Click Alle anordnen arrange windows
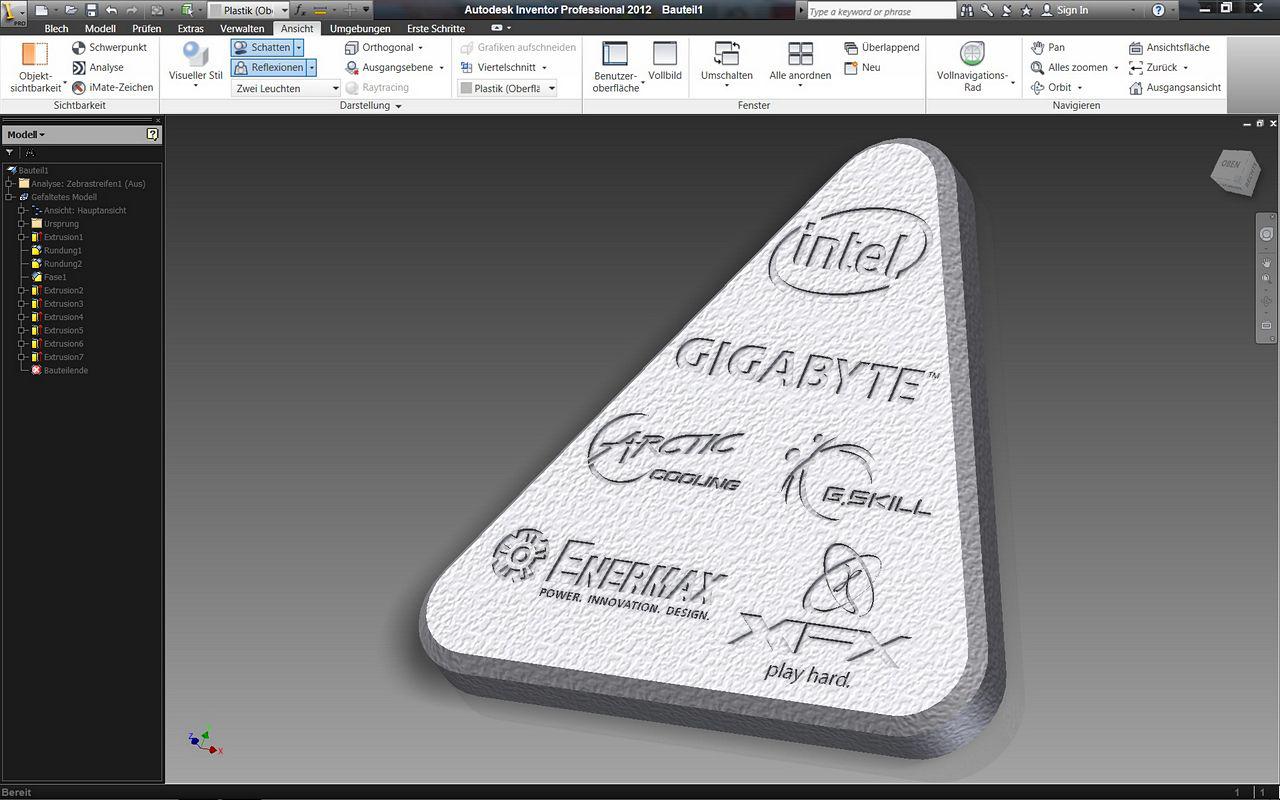1280x800 pixels. click(x=800, y=63)
